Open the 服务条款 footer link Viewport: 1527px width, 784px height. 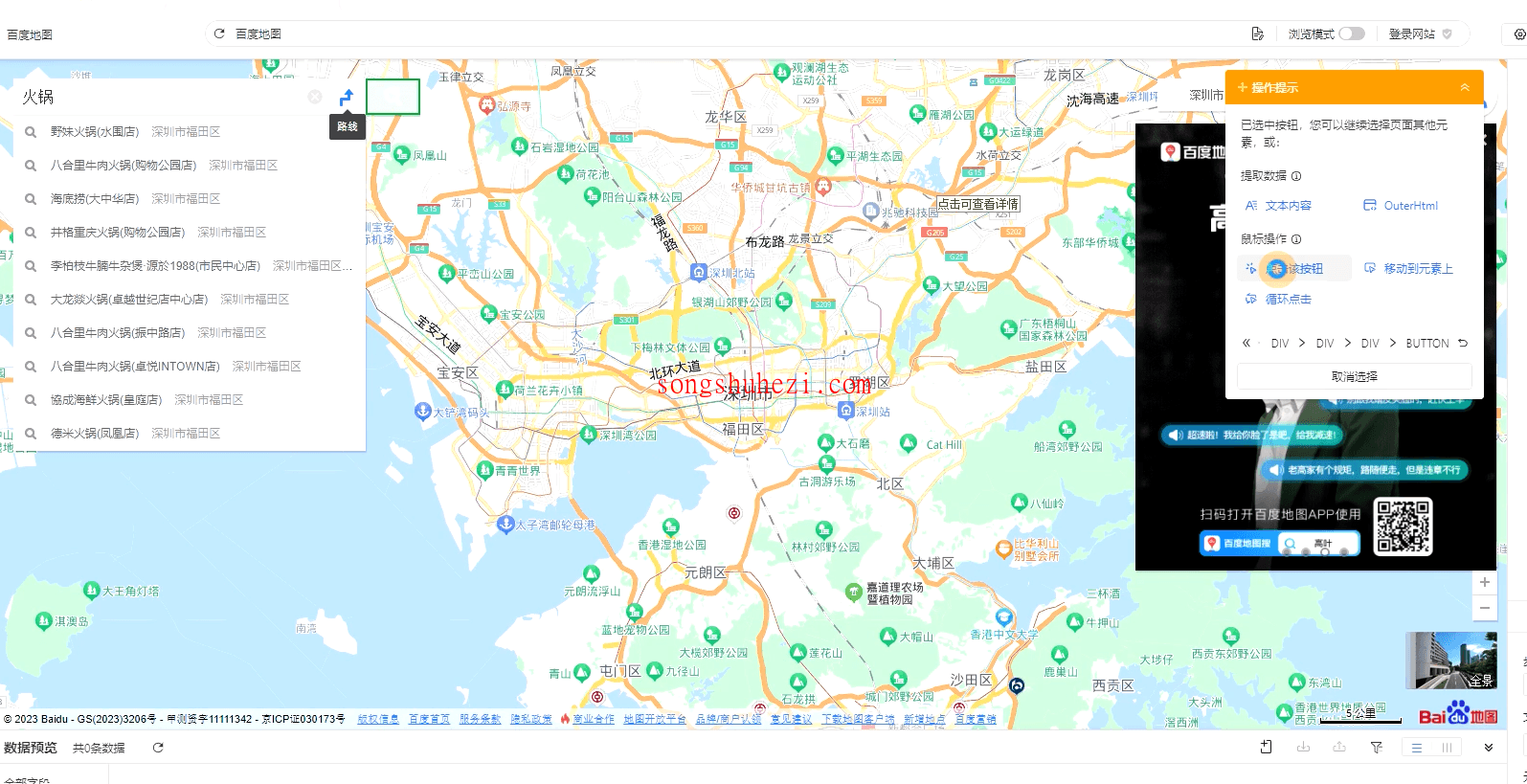[480, 719]
